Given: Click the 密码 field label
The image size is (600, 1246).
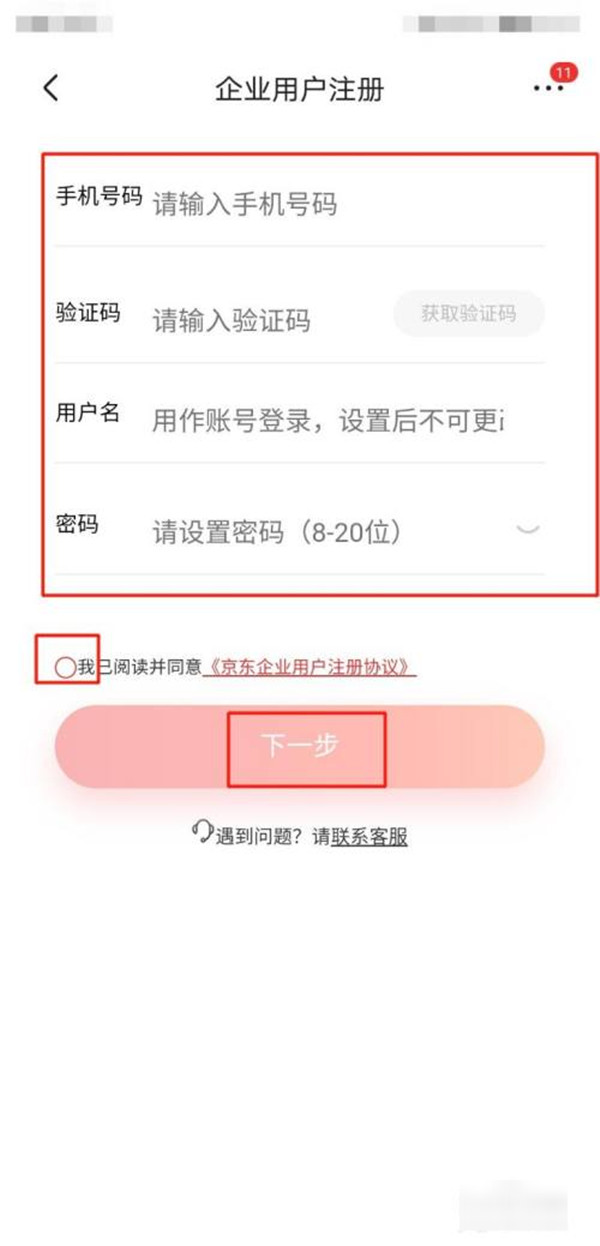Looking at the screenshot, I should coord(77,524).
